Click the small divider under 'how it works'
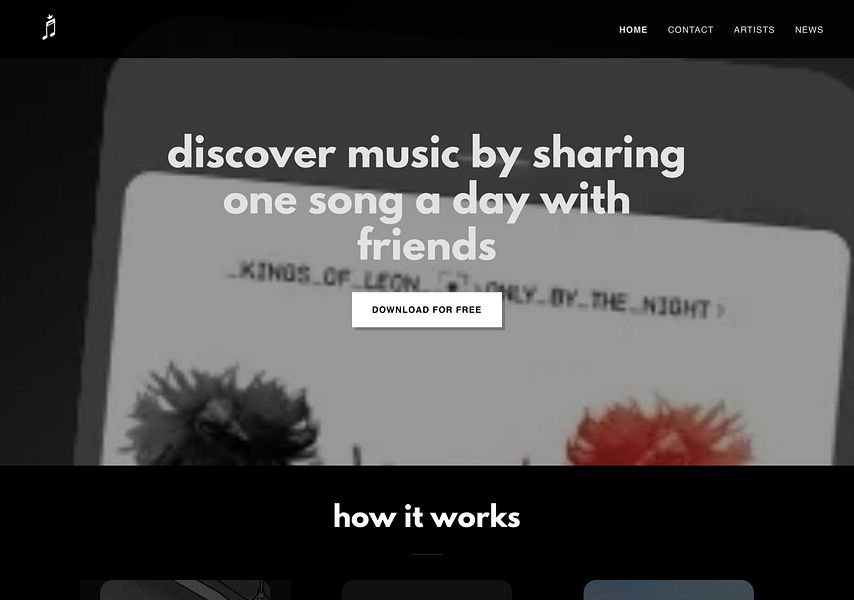The height and width of the screenshot is (600, 854). pos(426,554)
